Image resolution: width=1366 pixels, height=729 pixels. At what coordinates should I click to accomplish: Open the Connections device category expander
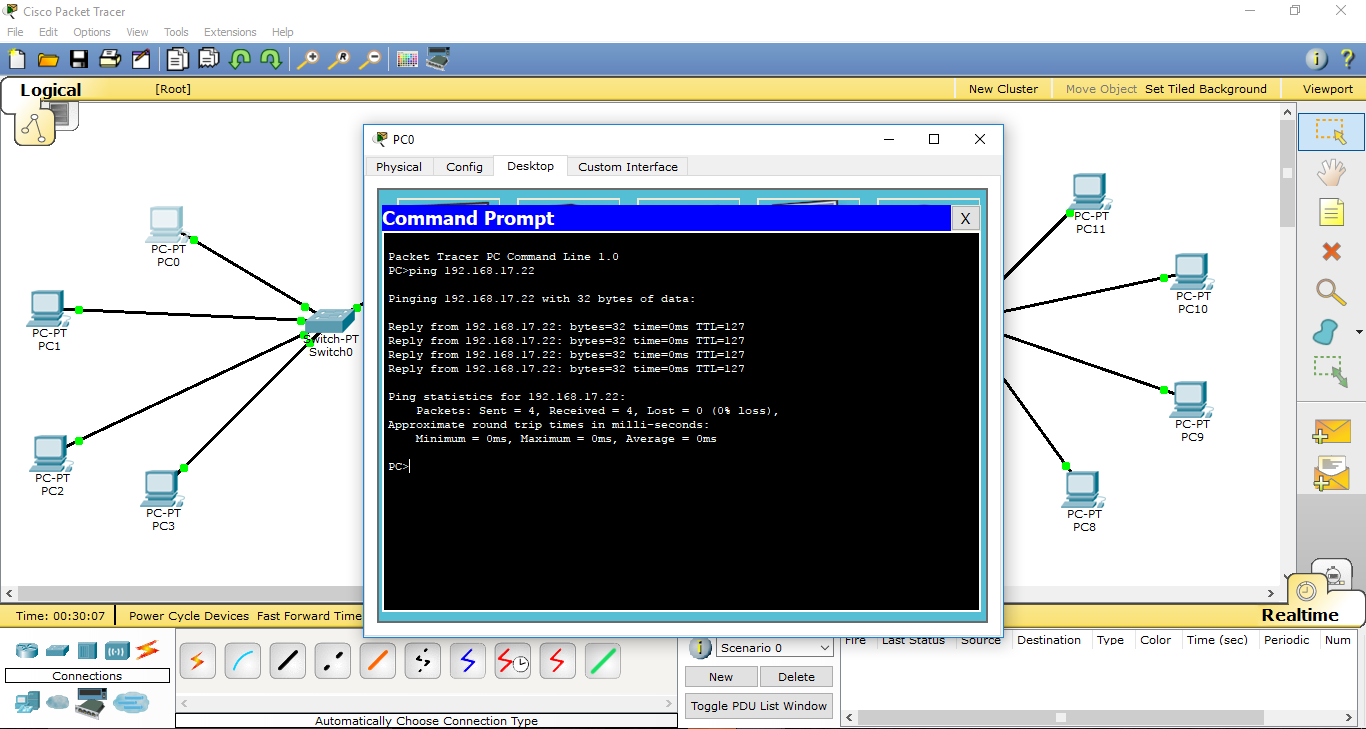coord(87,675)
